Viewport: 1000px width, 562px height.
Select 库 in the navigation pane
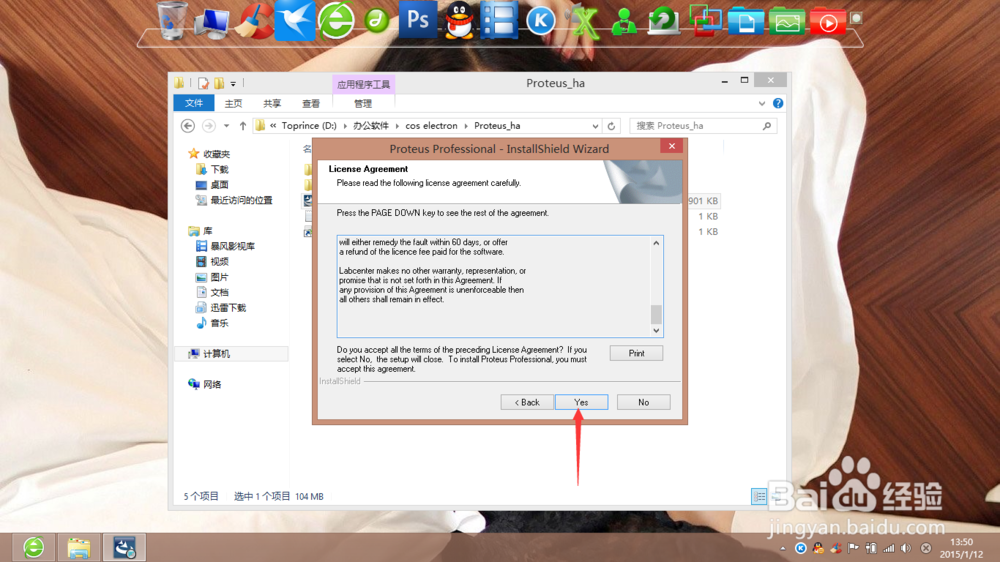coord(208,230)
